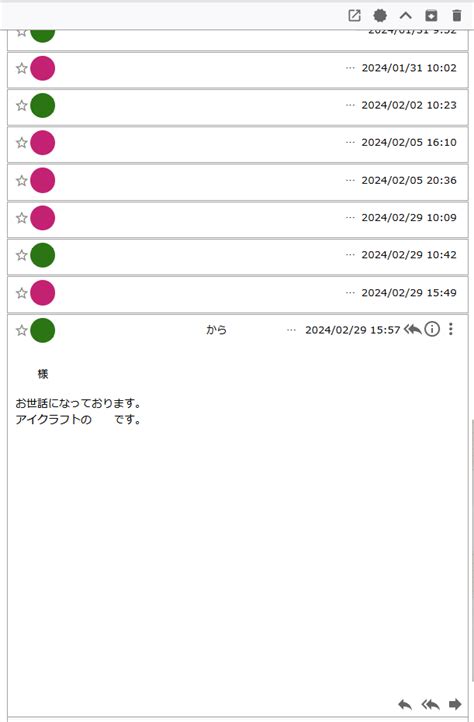Delete conversation with trash icon
The image size is (474, 722).
click(x=457, y=16)
